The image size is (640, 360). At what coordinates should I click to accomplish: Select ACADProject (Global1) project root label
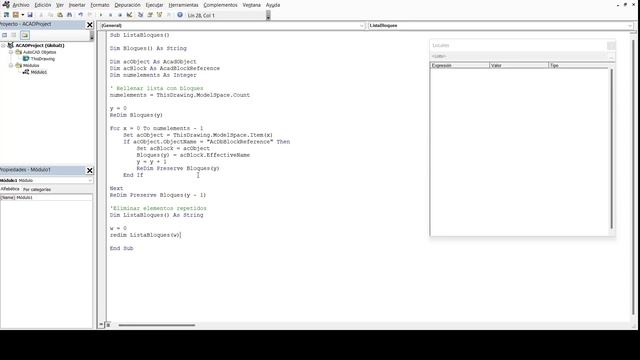point(40,45)
